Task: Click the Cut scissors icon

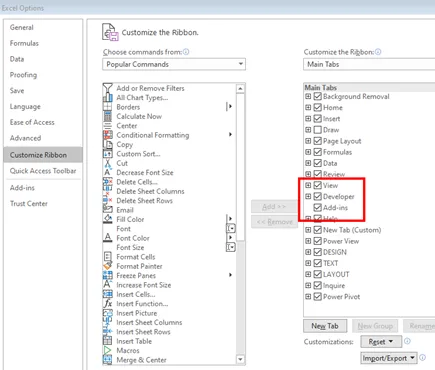Action: coord(108,163)
